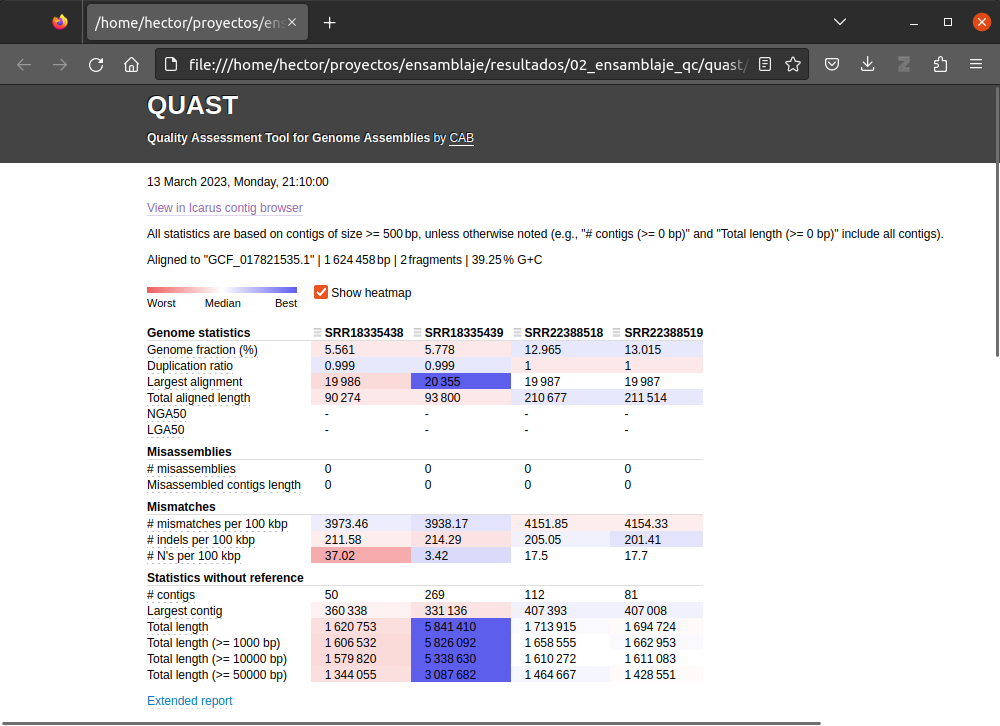Go back to the previous page

24,64
